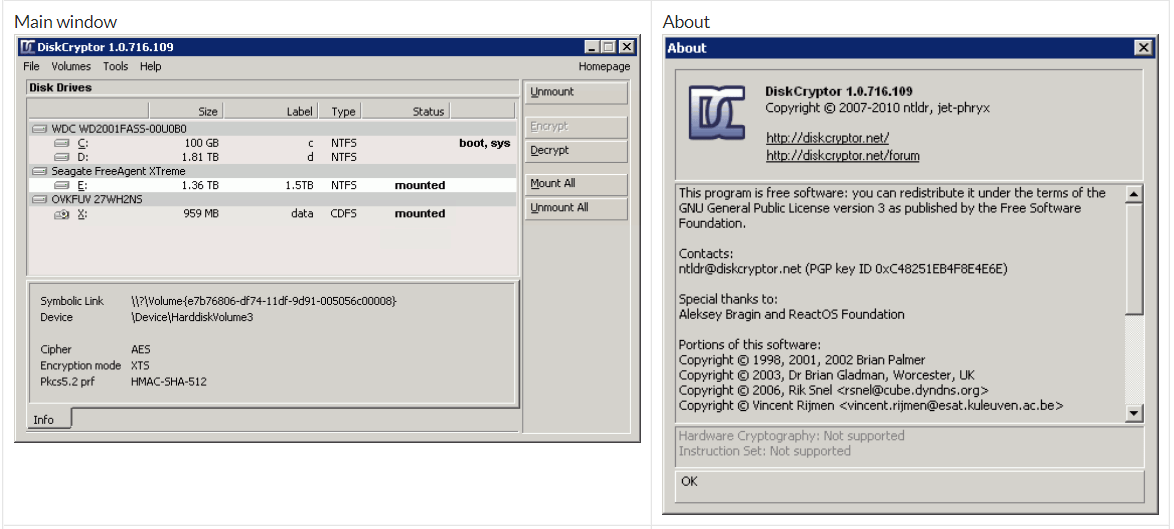Click the 959 MB size cell

click(x=201, y=214)
